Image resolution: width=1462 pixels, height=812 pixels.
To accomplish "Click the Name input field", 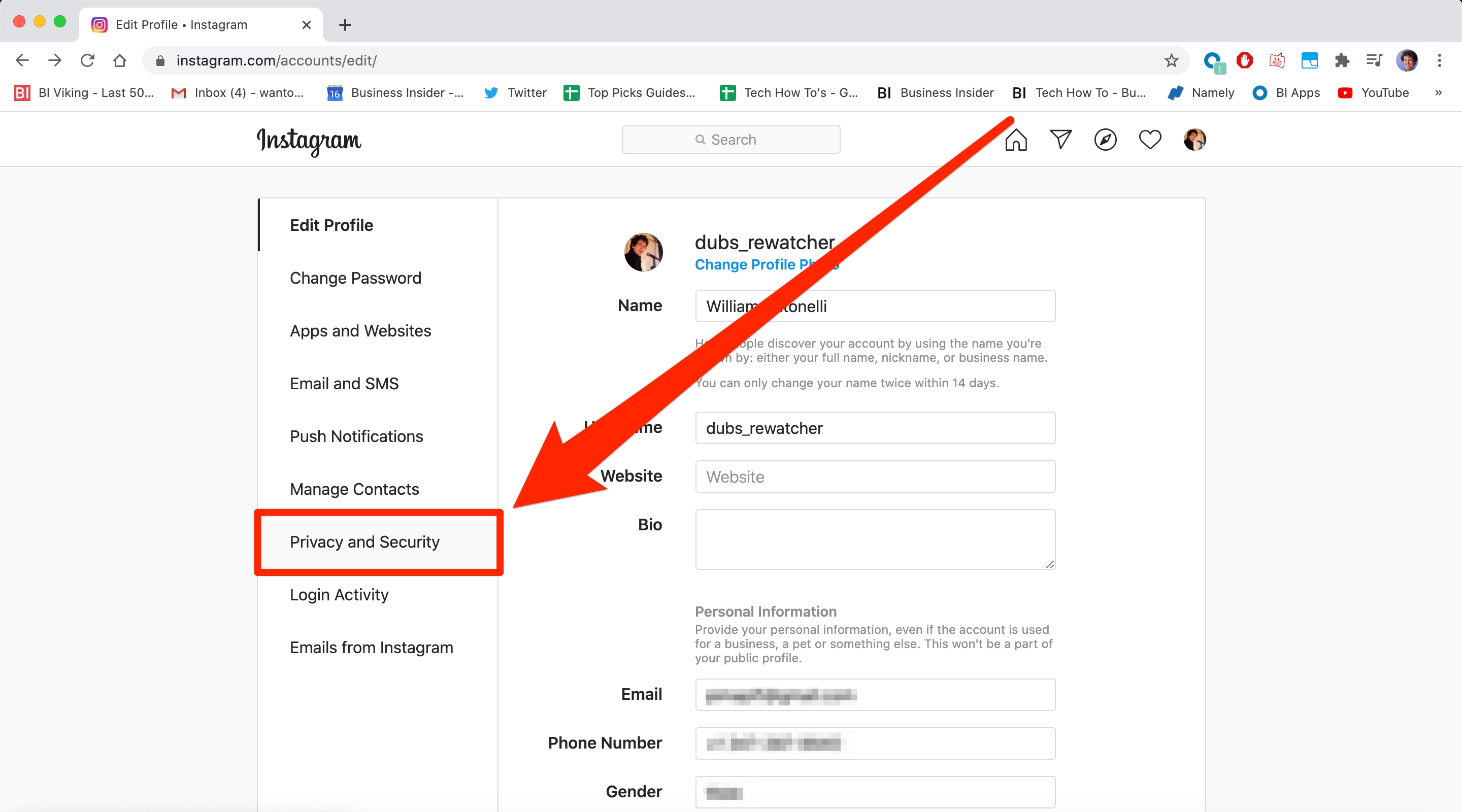I will click(x=875, y=306).
